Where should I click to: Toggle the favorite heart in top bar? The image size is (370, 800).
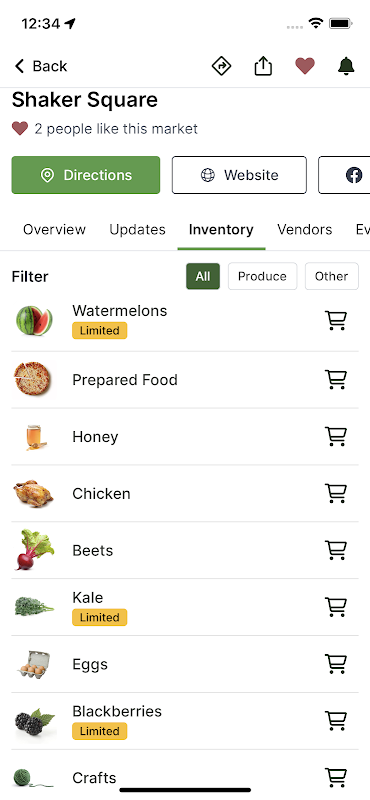click(x=305, y=66)
